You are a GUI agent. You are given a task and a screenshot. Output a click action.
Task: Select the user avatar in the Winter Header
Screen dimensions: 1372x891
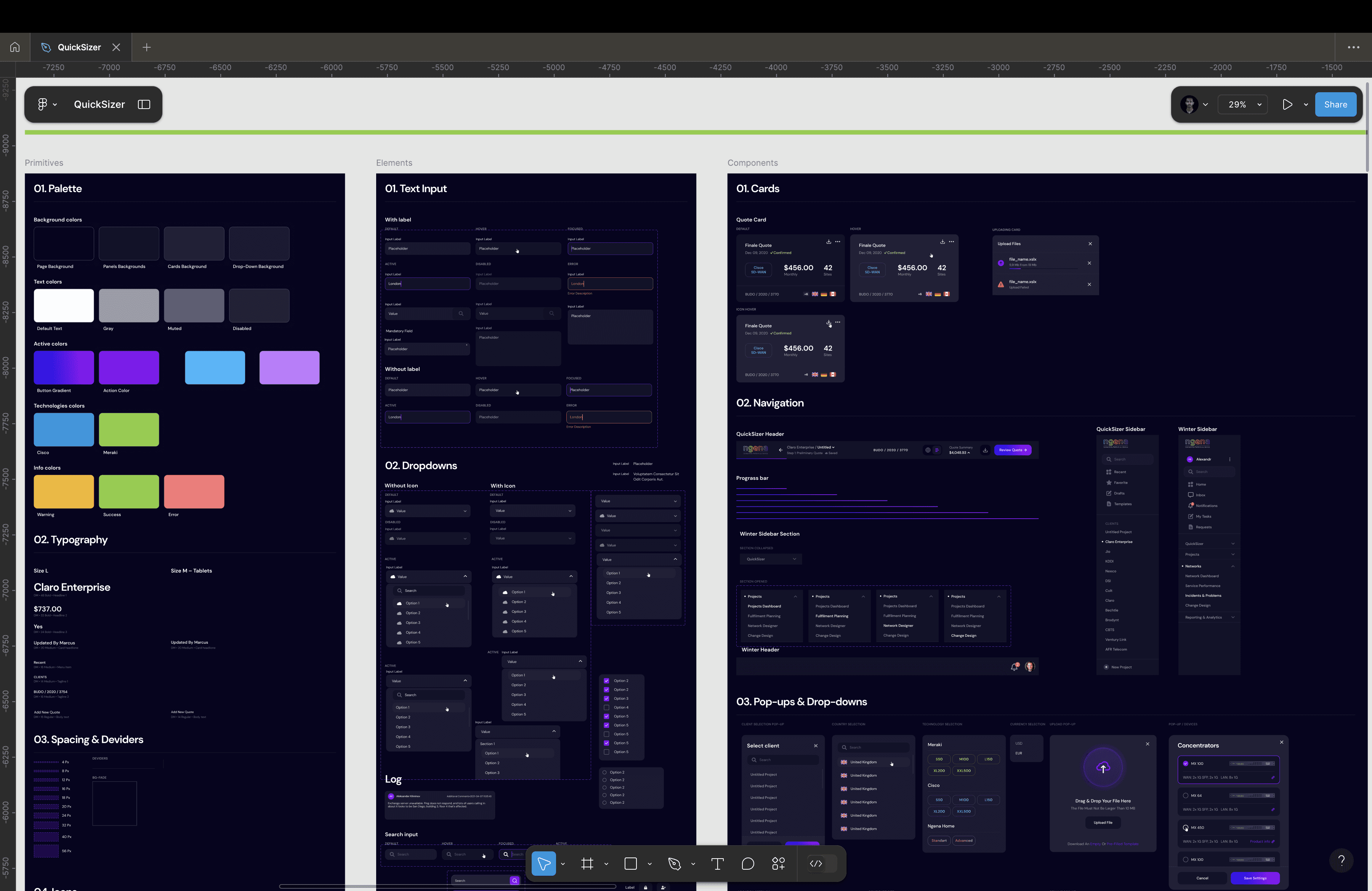(x=1030, y=667)
